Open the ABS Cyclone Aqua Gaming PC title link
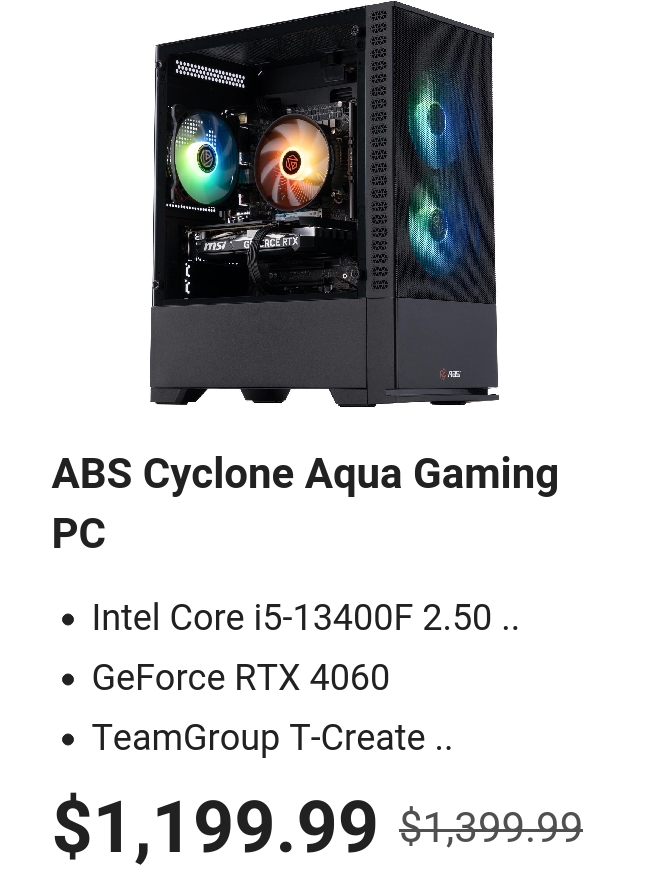The height and width of the screenshot is (870, 649). click(305, 503)
